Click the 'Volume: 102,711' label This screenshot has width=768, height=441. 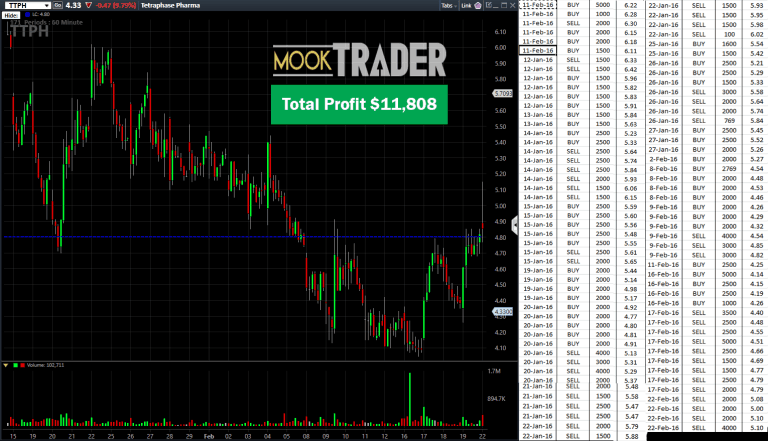[46, 365]
